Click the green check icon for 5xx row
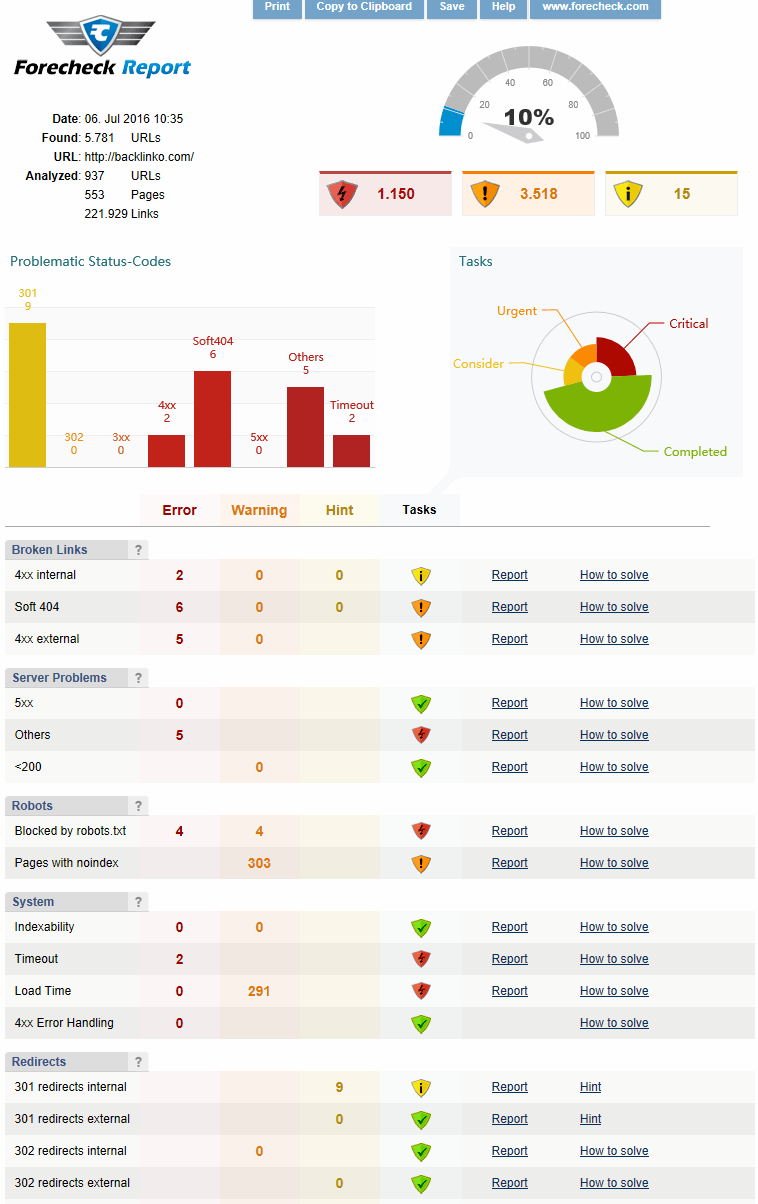Image resolution: width=758 pixels, height=1204 pixels. 421,703
